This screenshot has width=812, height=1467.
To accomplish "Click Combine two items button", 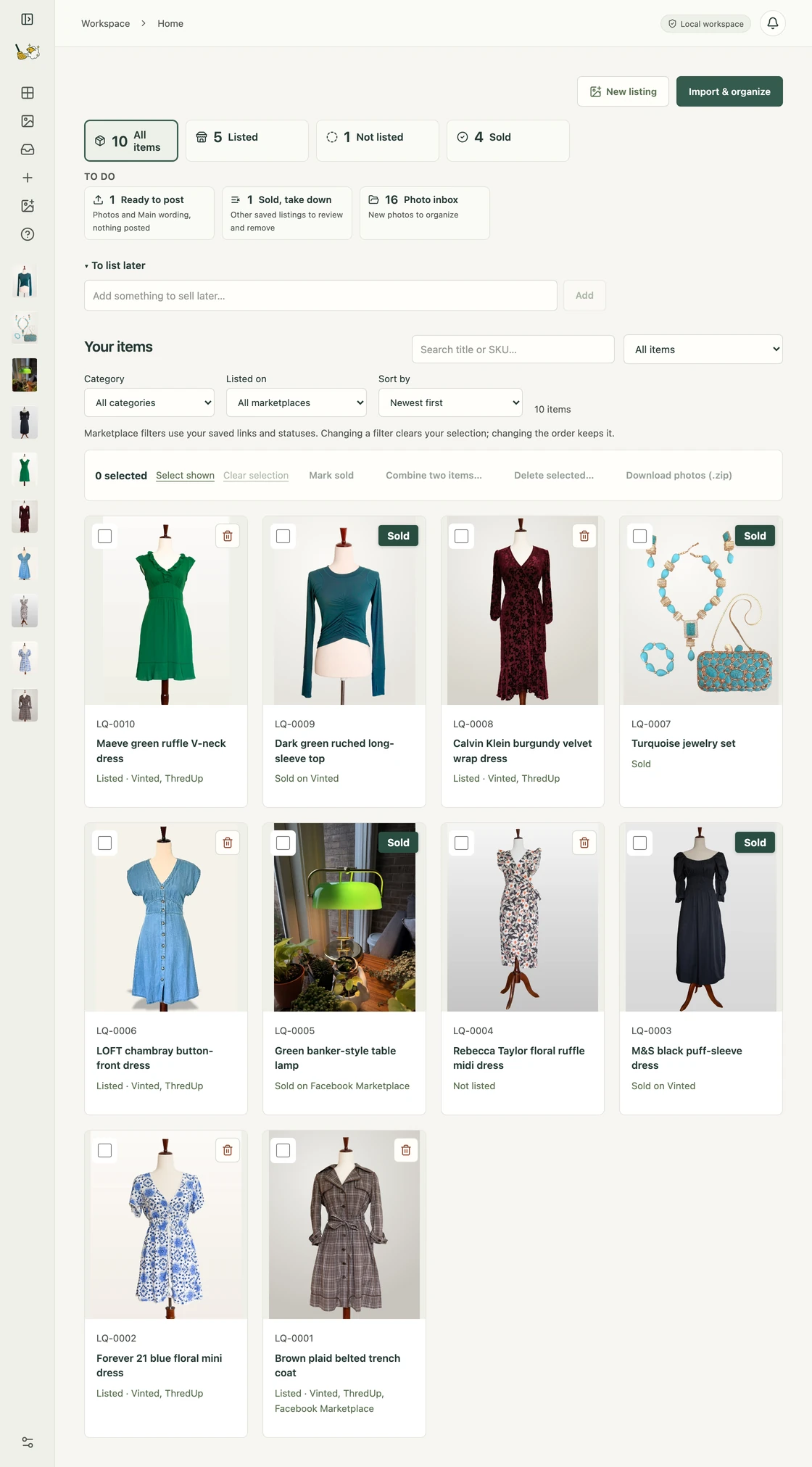I will point(434,476).
